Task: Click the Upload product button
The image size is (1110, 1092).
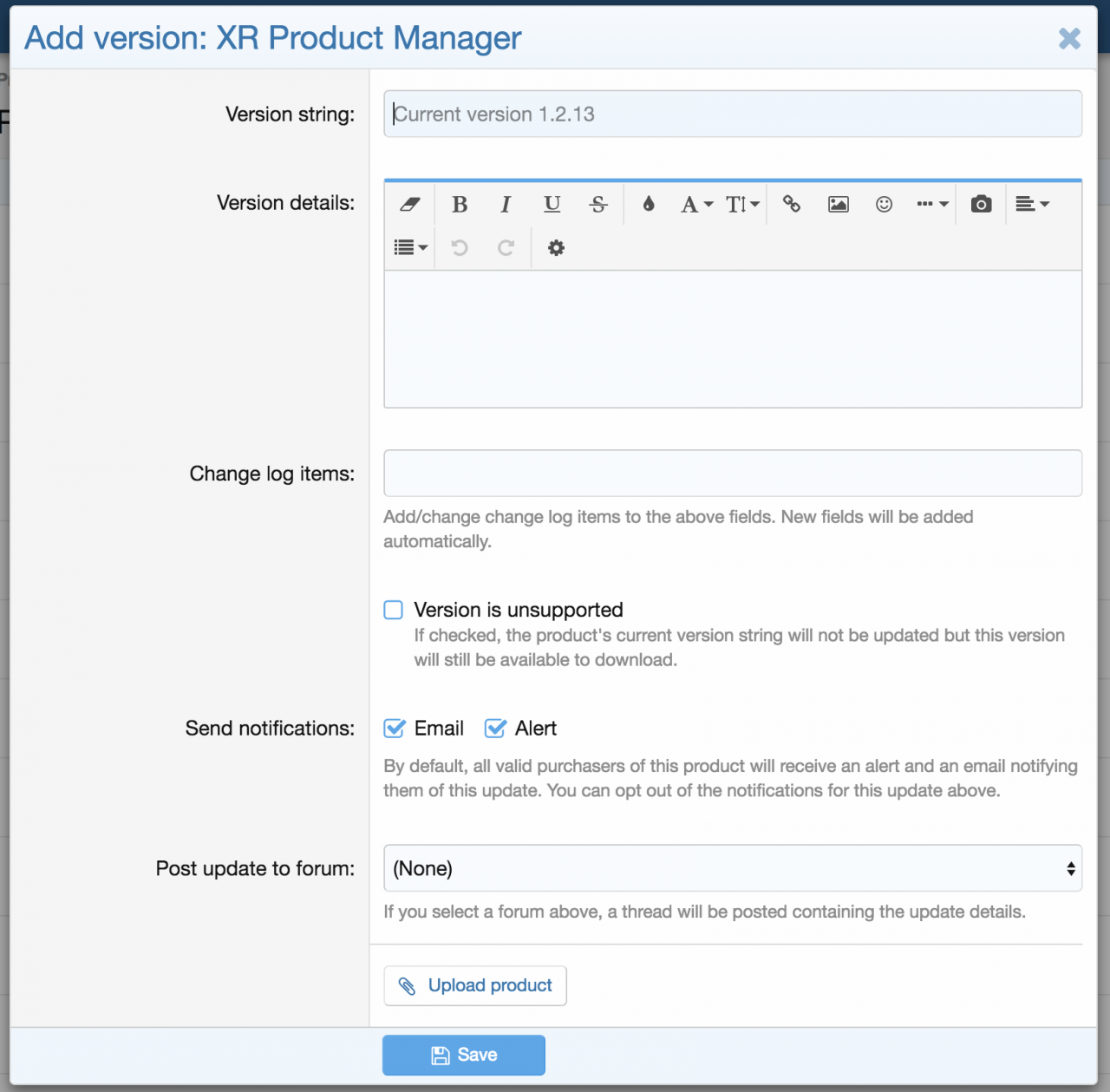Action: coord(475,986)
